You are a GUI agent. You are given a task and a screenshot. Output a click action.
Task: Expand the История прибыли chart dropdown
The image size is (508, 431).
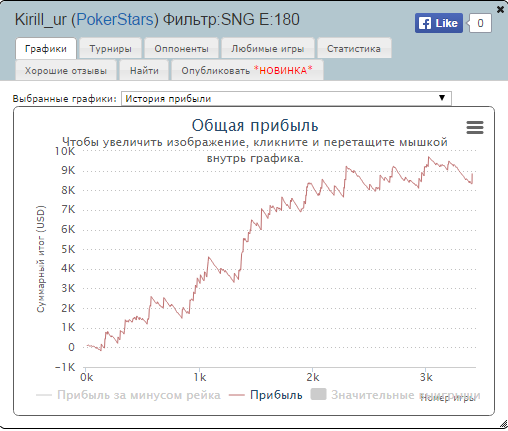click(x=286, y=99)
